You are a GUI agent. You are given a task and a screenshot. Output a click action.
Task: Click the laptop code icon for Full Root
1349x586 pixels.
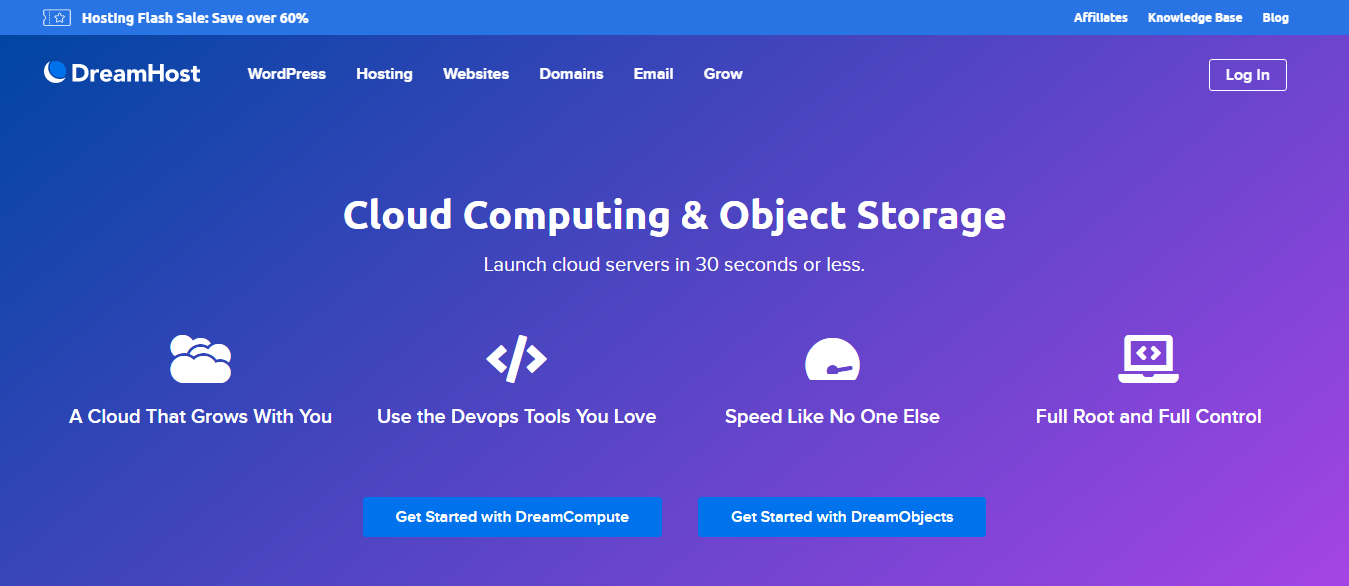coord(1148,359)
